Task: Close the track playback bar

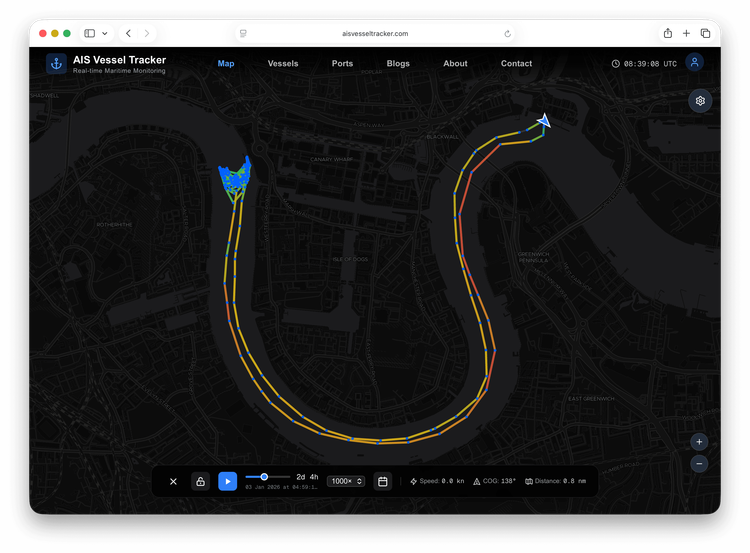Action: (173, 481)
